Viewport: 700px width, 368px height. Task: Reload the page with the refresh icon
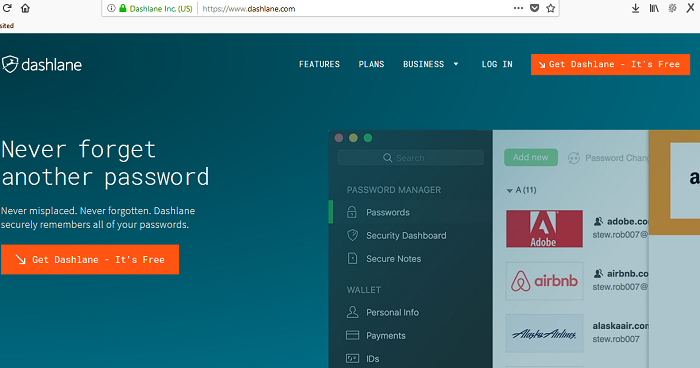coord(7,8)
